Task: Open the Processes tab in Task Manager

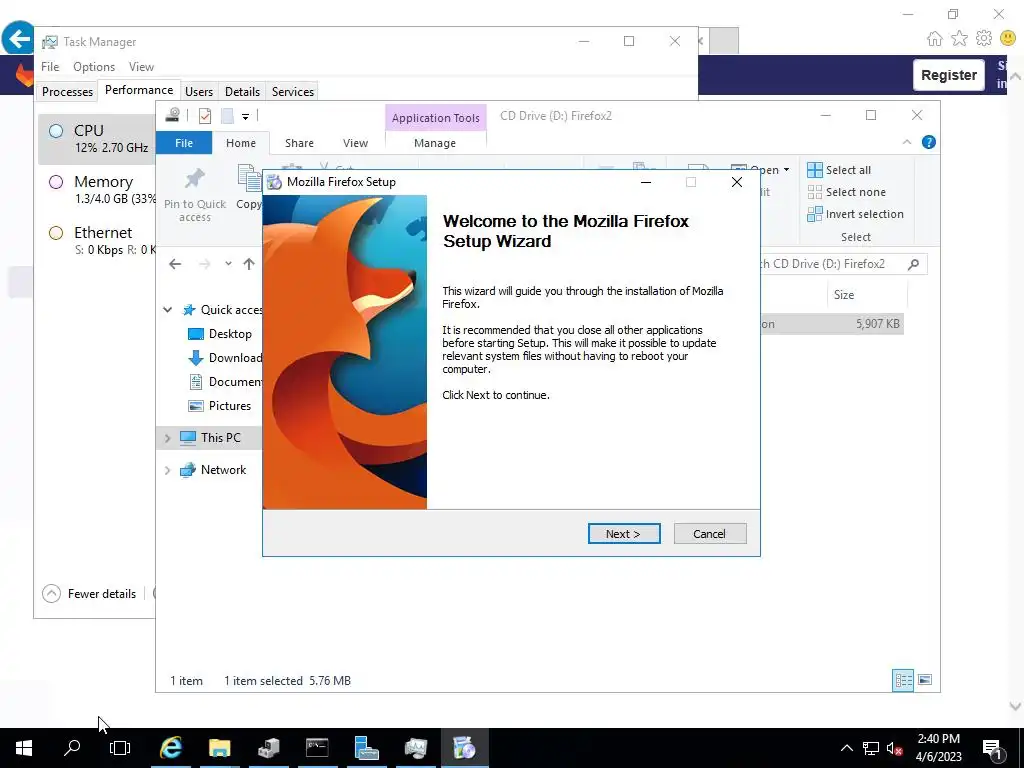Action: [x=67, y=91]
